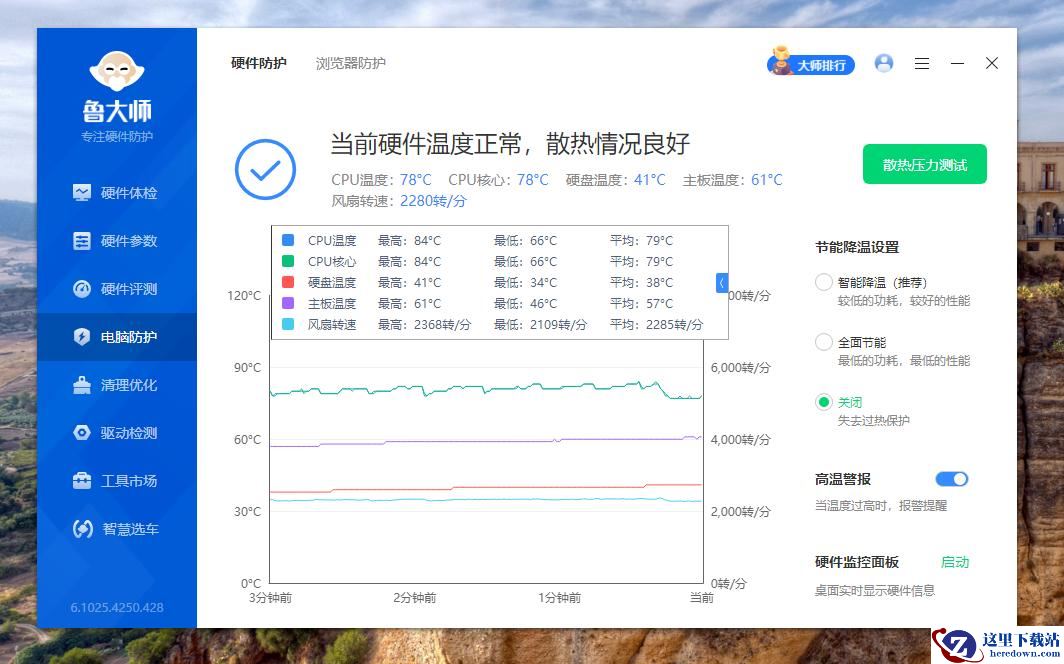The width and height of the screenshot is (1064, 664).
Task: Open 驱动检测 in the sidebar
Action: [116, 433]
